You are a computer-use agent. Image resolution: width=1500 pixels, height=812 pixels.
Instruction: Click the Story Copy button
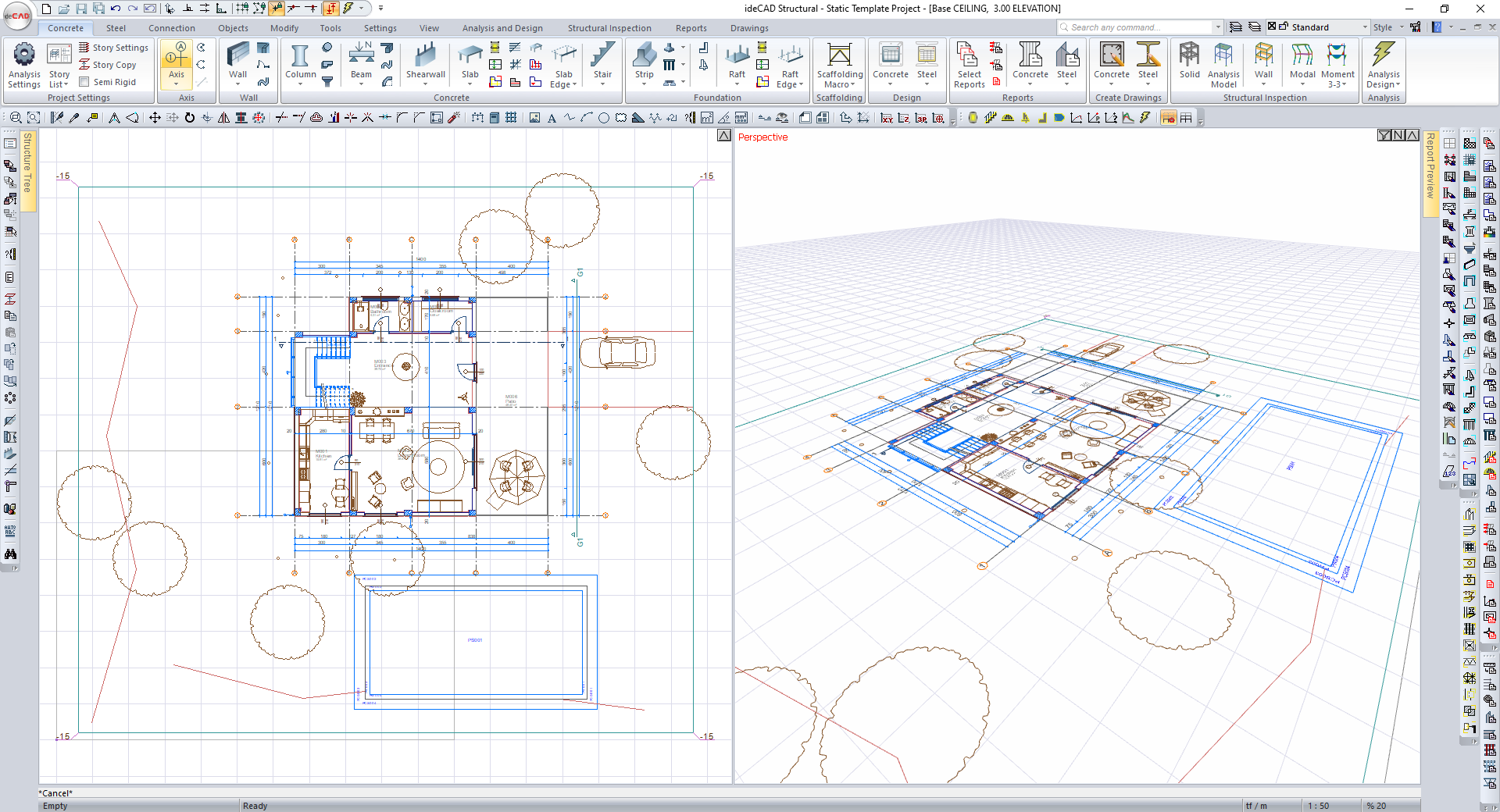click(x=108, y=65)
